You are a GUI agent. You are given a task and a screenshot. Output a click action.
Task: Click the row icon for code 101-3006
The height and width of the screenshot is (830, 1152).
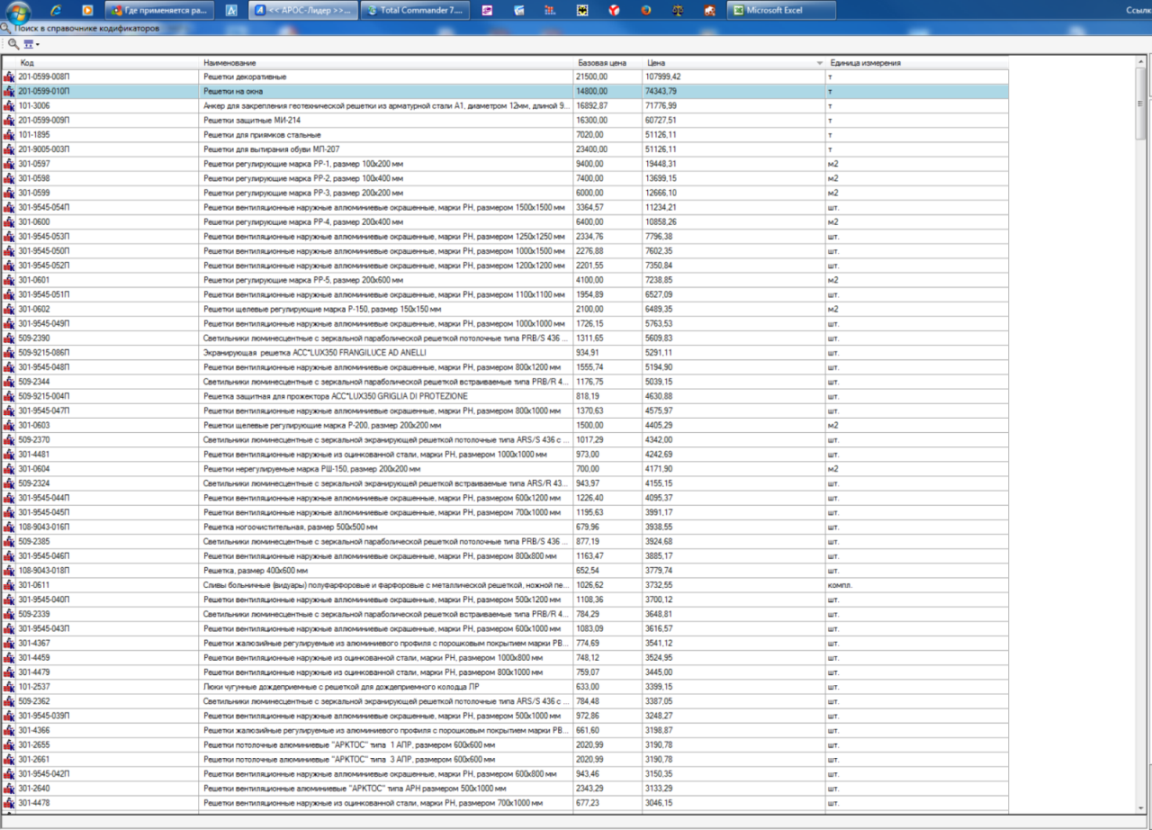click(x=9, y=105)
